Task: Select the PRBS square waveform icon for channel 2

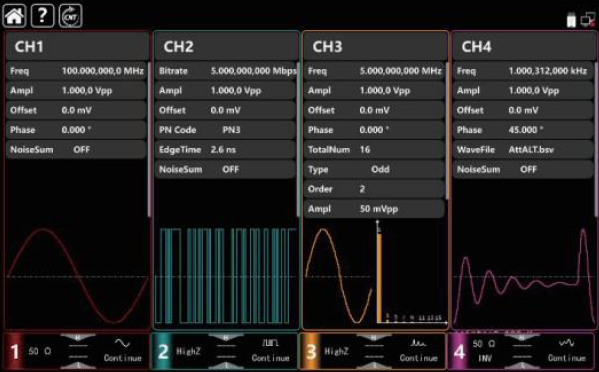Action: tap(270, 343)
